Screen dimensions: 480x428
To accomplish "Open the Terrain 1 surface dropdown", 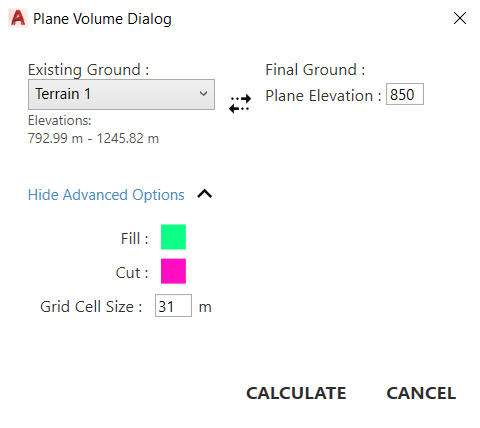I will coord(121,94).
